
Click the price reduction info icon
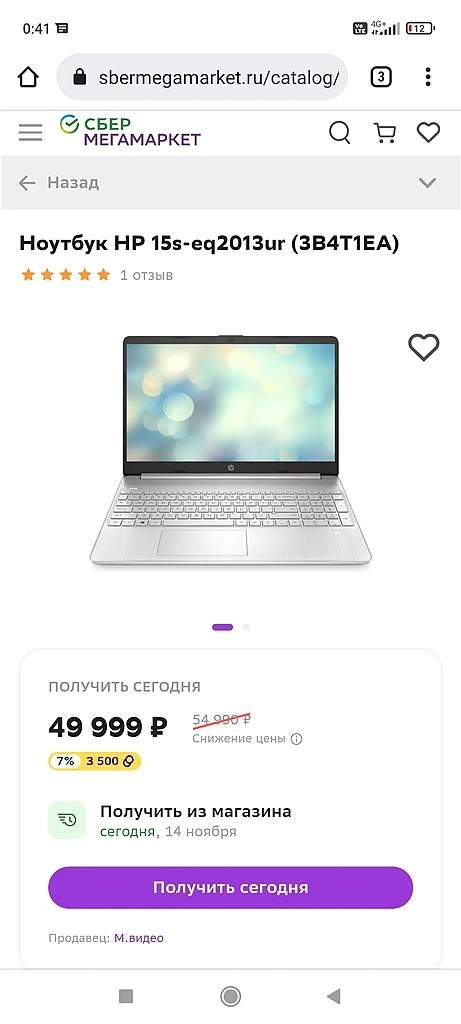pos(296,739)
